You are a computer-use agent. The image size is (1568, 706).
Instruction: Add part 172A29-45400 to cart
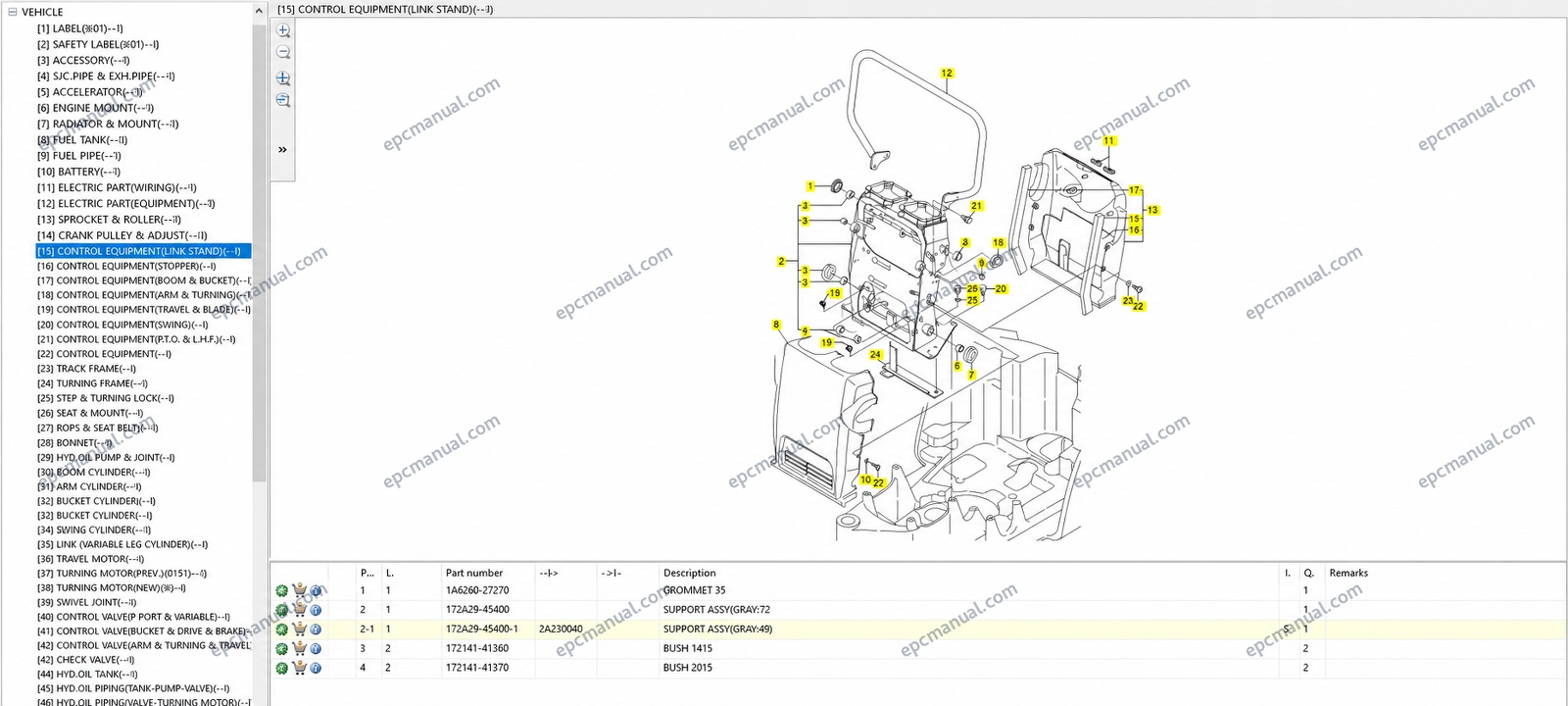[x=299, y=610]
